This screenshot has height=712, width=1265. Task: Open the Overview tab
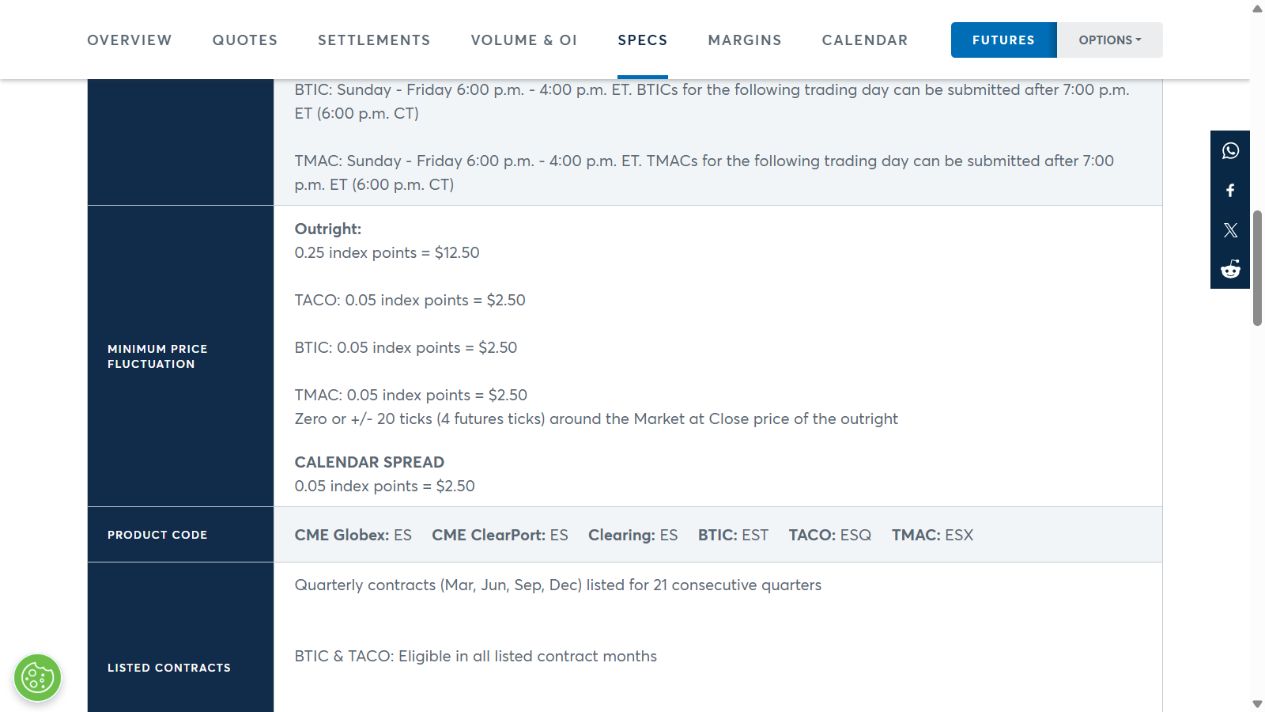pyautogui.click(x=130, y=40)
